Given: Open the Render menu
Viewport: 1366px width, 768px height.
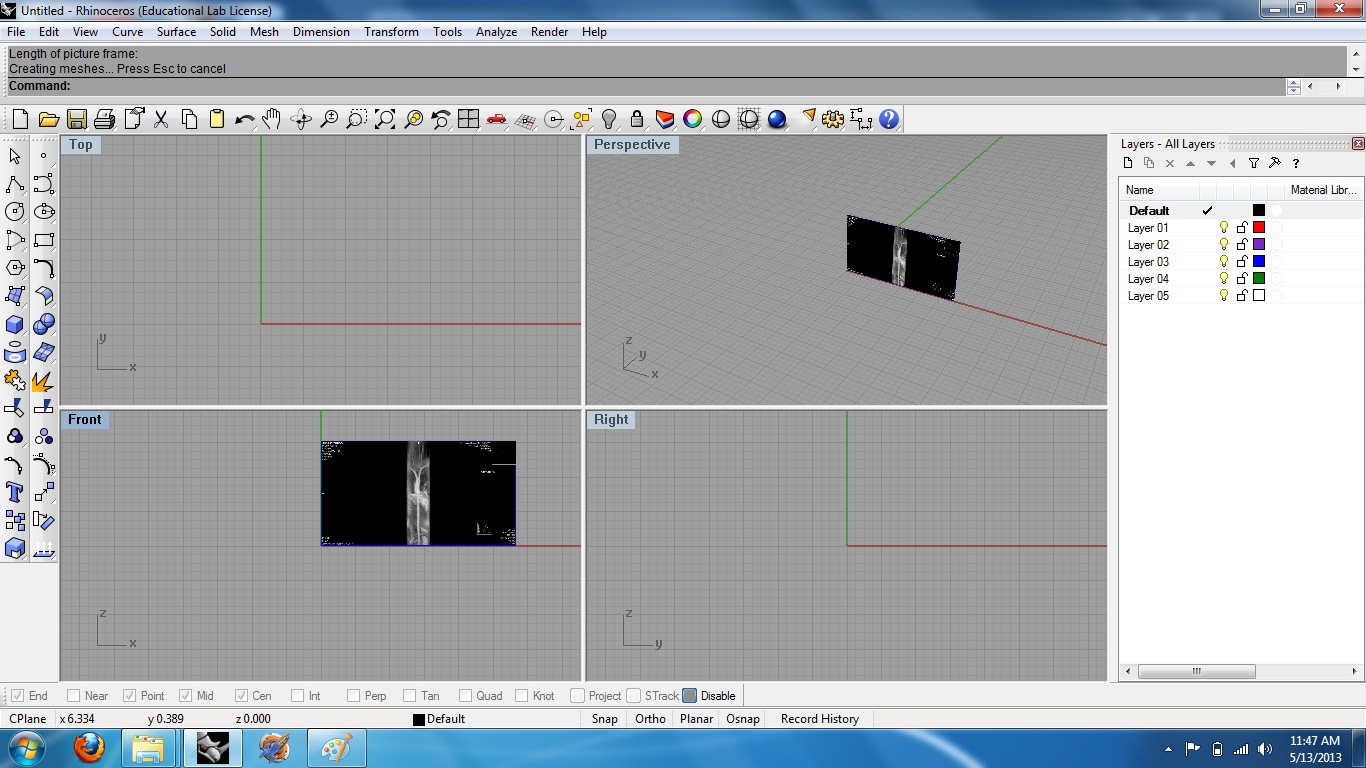Looking at the screenshot, I should 550,32.
